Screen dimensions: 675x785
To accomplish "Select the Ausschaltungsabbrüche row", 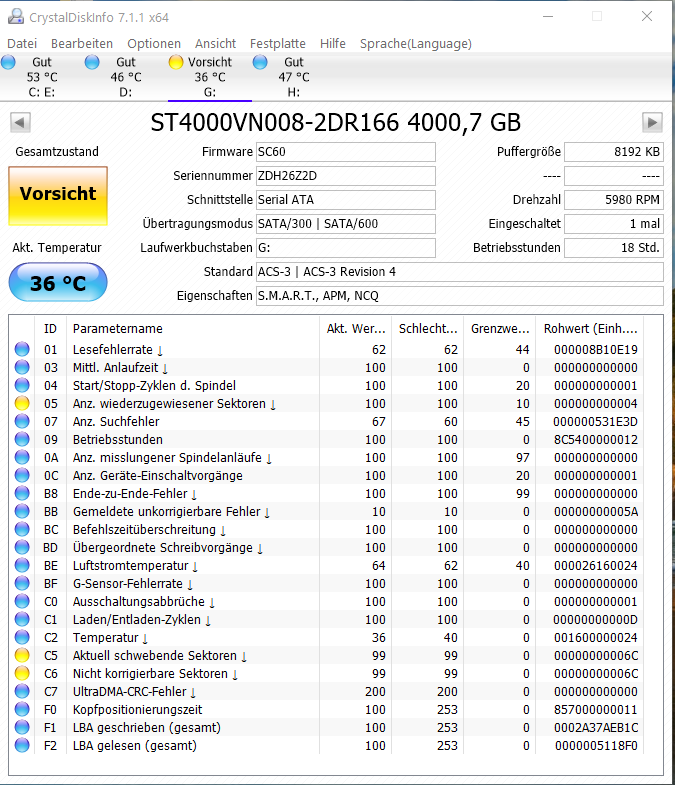I will pos(328,601).
